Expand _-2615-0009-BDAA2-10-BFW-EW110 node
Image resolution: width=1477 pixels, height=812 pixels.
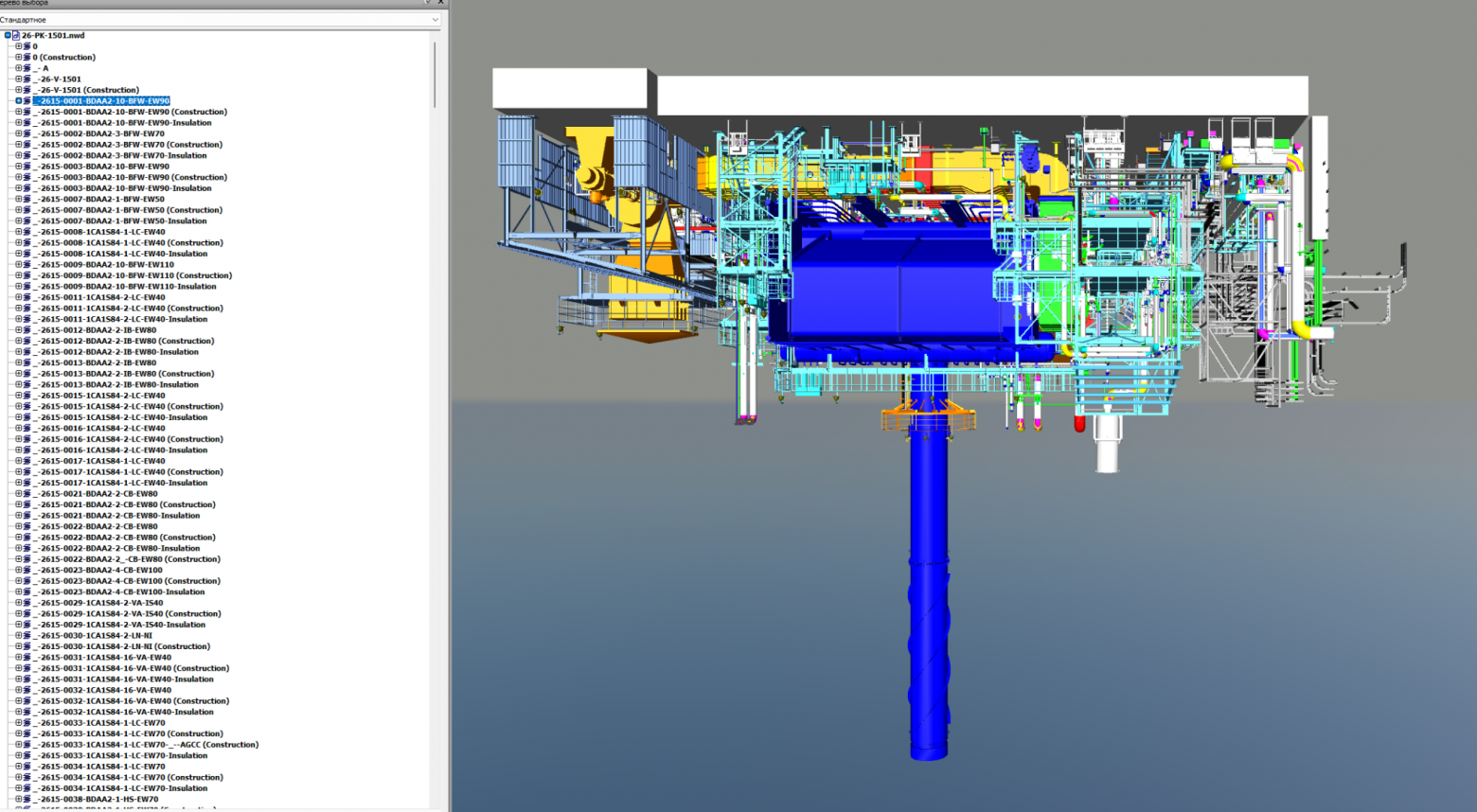pos(18,264)
